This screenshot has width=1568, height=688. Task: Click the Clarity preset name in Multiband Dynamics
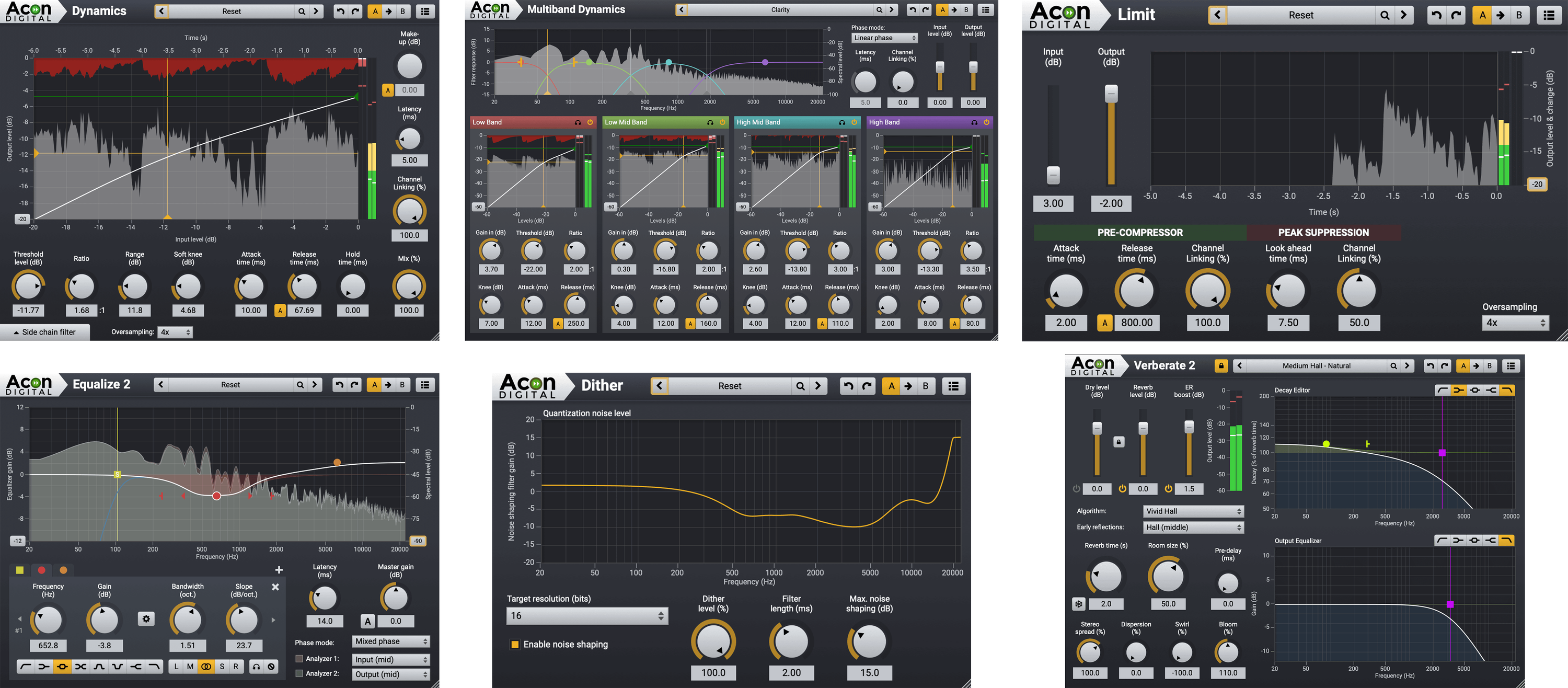tap(780, 10)
